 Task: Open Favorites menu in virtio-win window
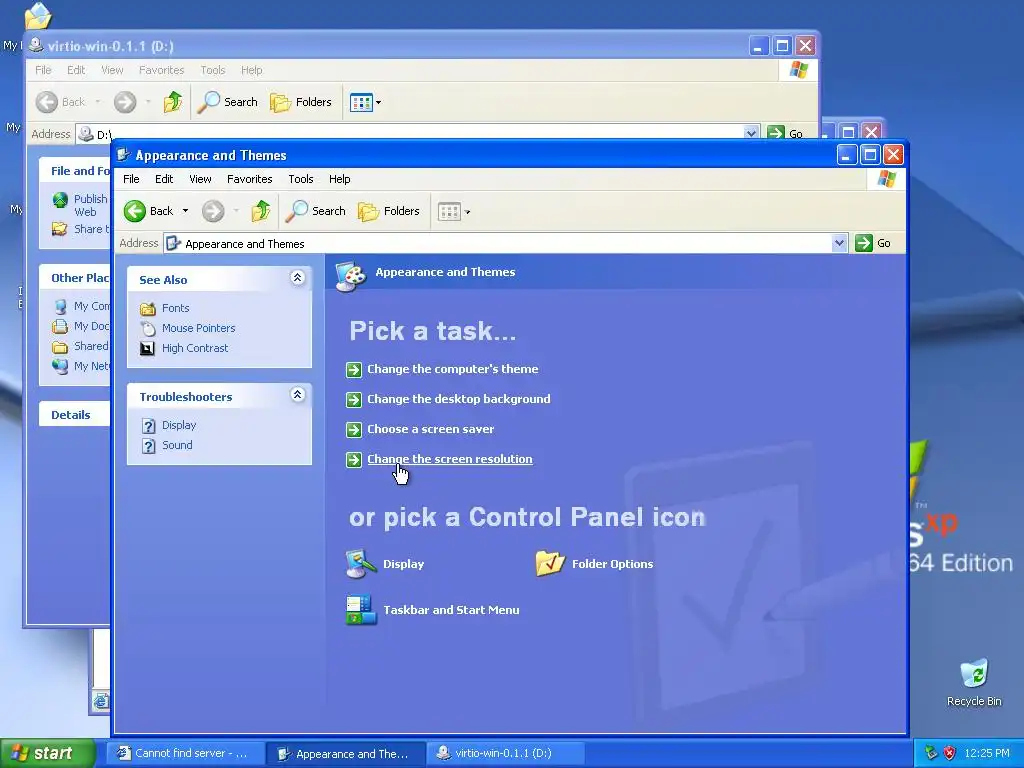pos(161,70)
